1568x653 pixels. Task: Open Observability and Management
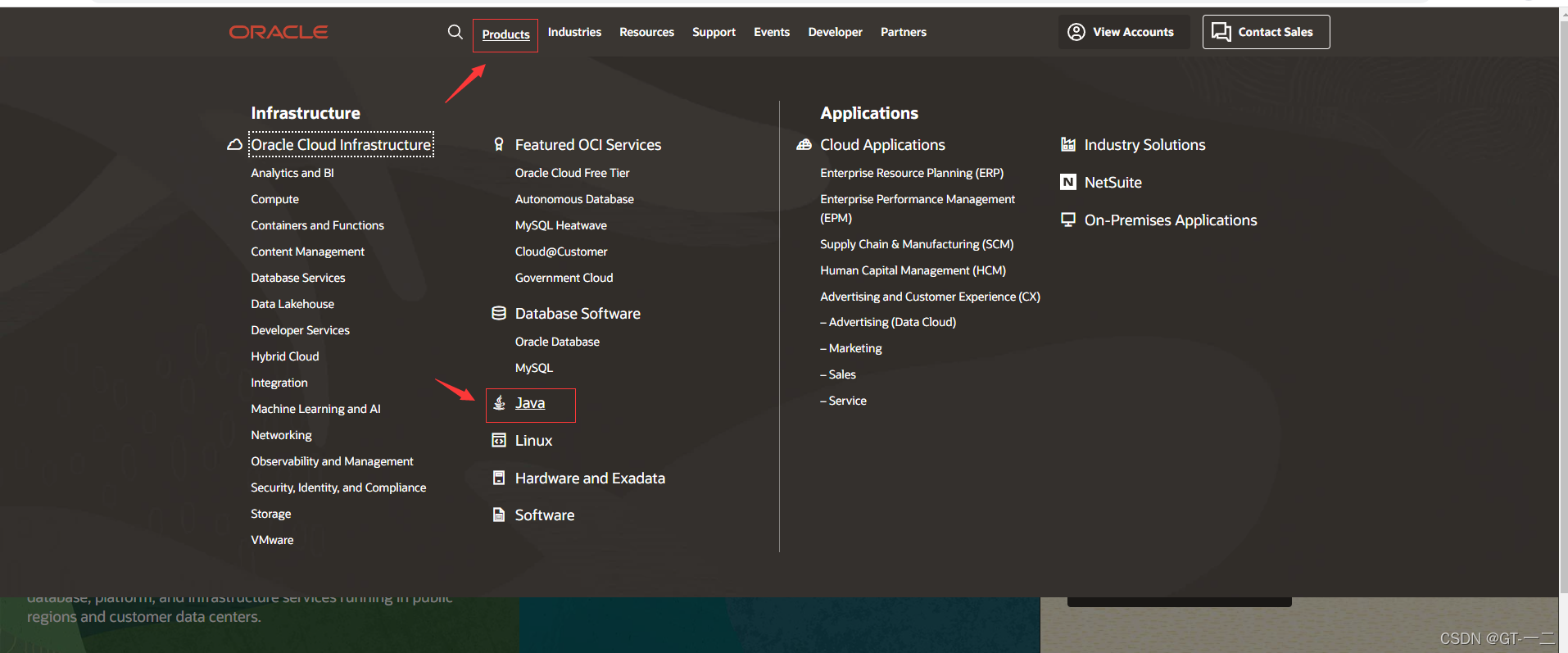click(332, 461)
